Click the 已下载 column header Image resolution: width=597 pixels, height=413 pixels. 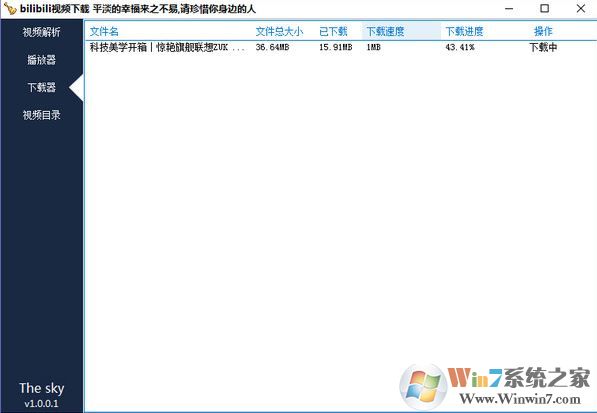click(333, 32)
